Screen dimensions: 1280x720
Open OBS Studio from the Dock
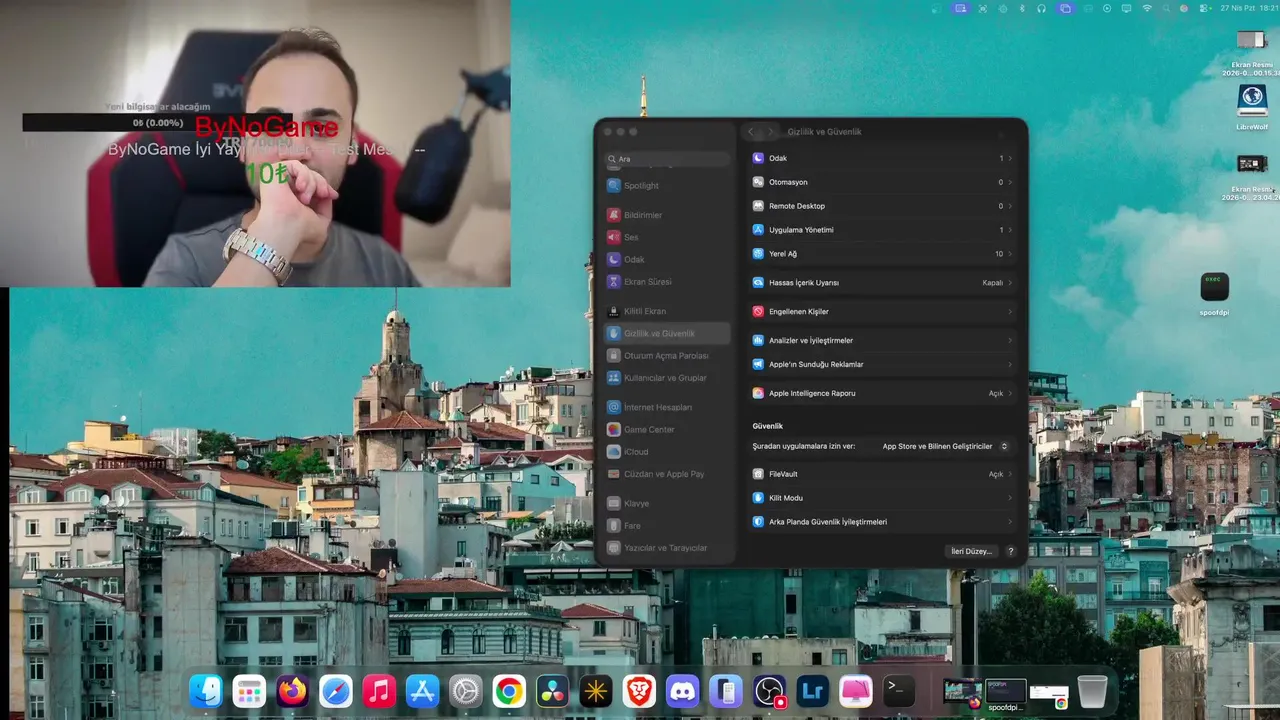pyautogui.click(x=769, y=691)
